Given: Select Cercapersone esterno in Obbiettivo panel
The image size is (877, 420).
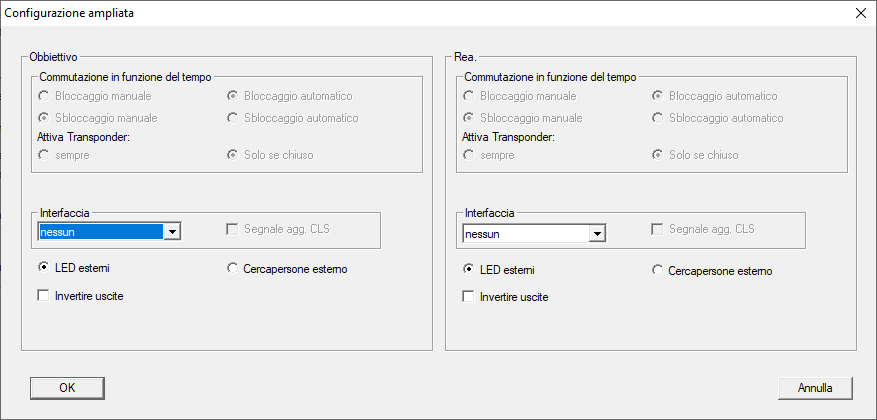Looking at the screenshot, I should (233, 268).
